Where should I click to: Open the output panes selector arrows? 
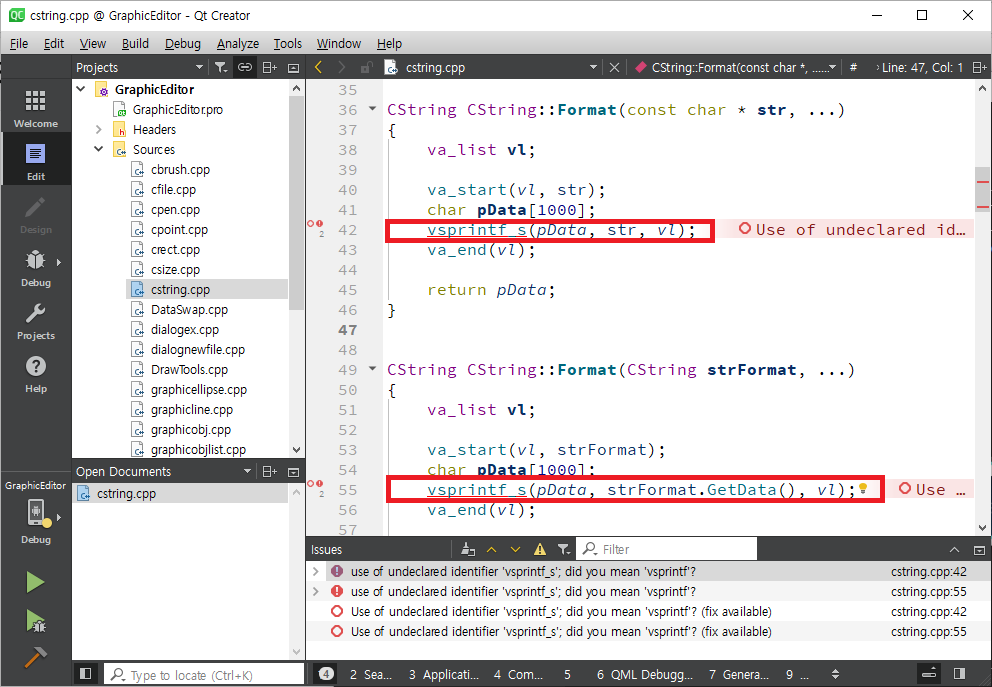pyautogui.click(x=836, y=674)
